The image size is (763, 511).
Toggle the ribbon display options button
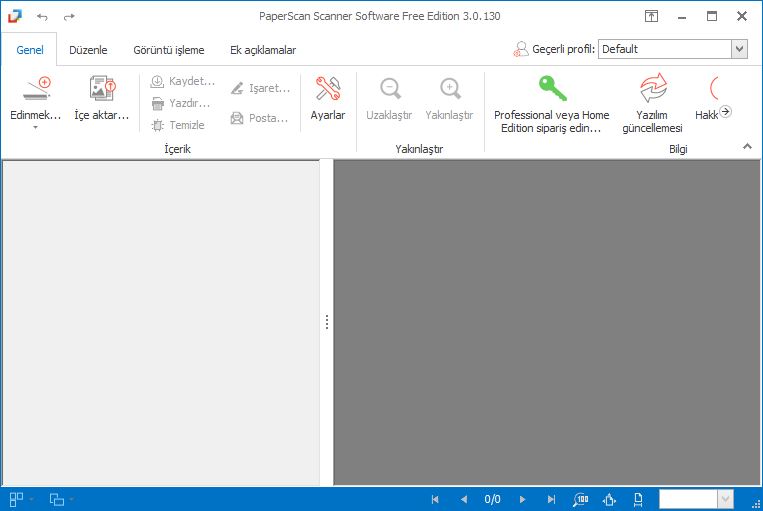point(651,16)
